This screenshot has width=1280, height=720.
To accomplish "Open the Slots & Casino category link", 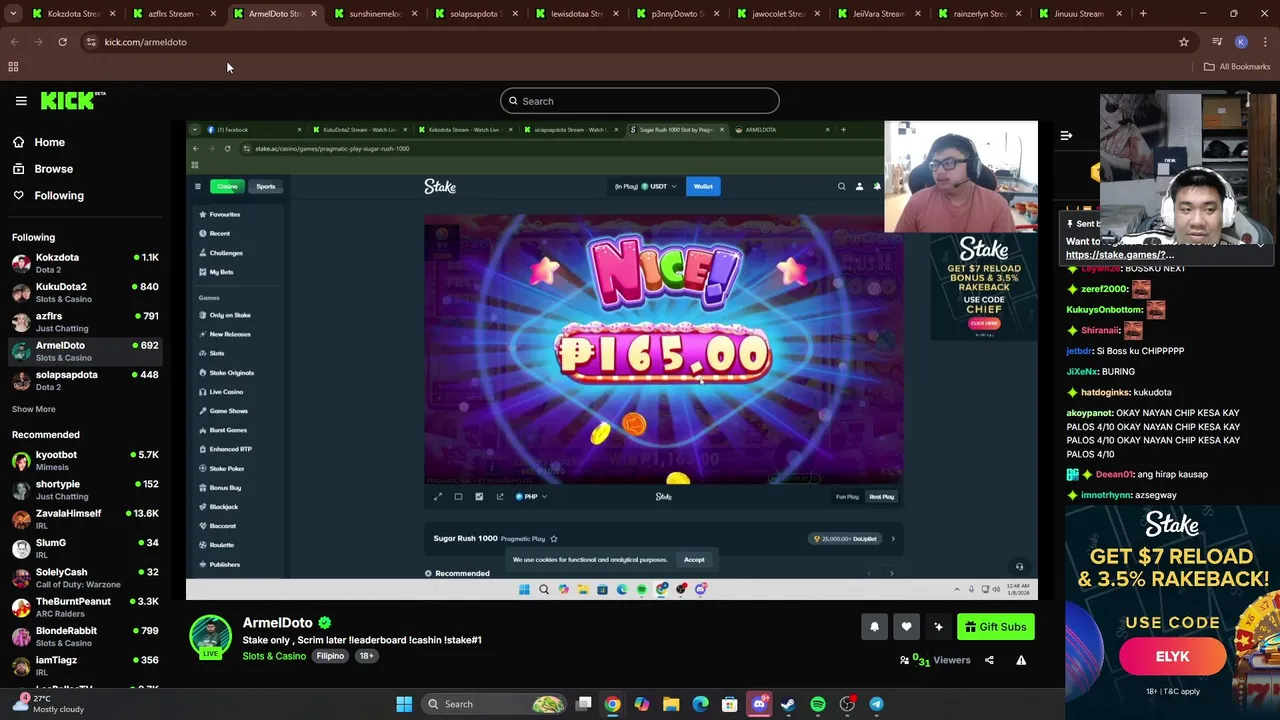I will 274,656.
